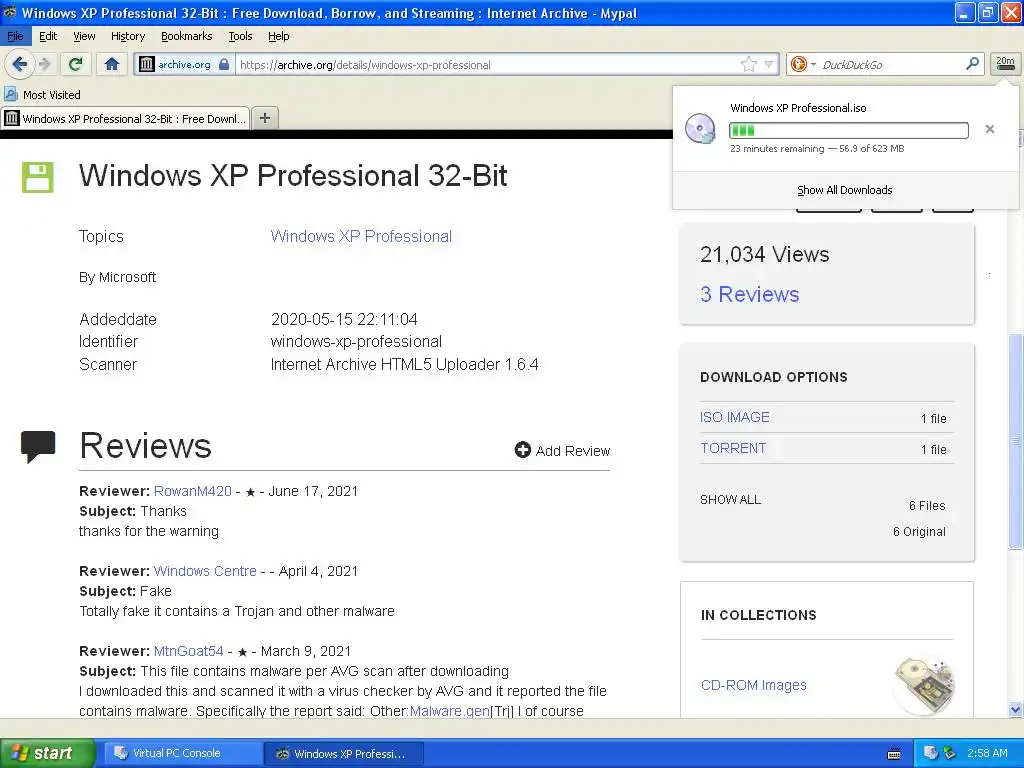Viewport: 1024px width, 768px height.
Task: Click the scrollbar down arrow
Action: [1015, 709]
